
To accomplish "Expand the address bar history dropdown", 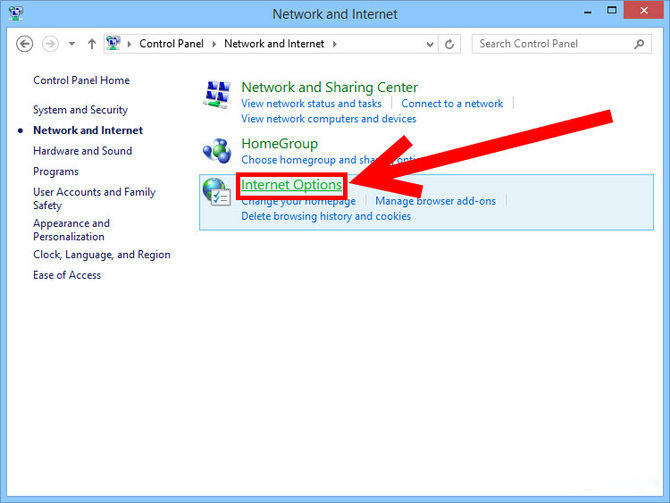I will pyautogui.click(x=430, y=44).
